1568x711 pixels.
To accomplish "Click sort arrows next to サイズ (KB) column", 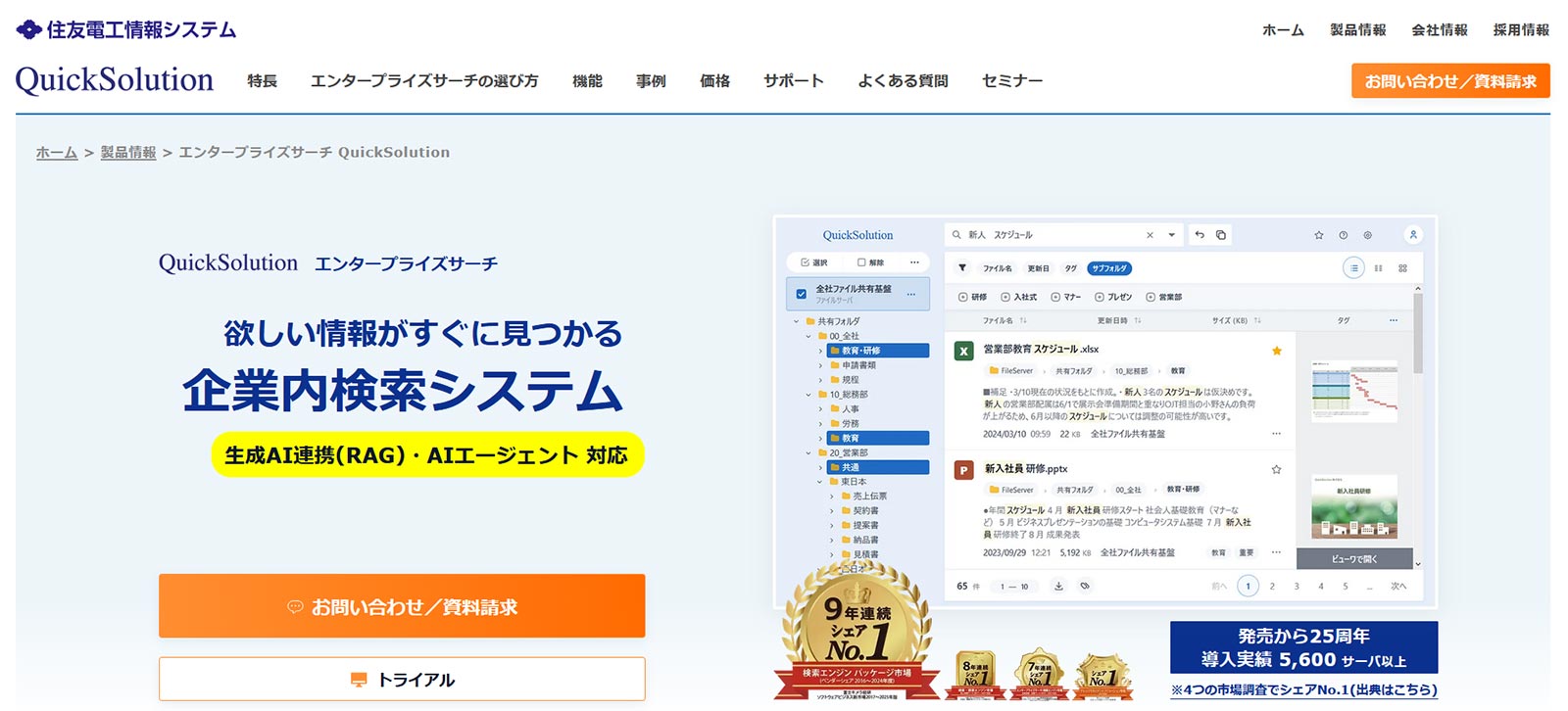I will (x=1257, y=320).
